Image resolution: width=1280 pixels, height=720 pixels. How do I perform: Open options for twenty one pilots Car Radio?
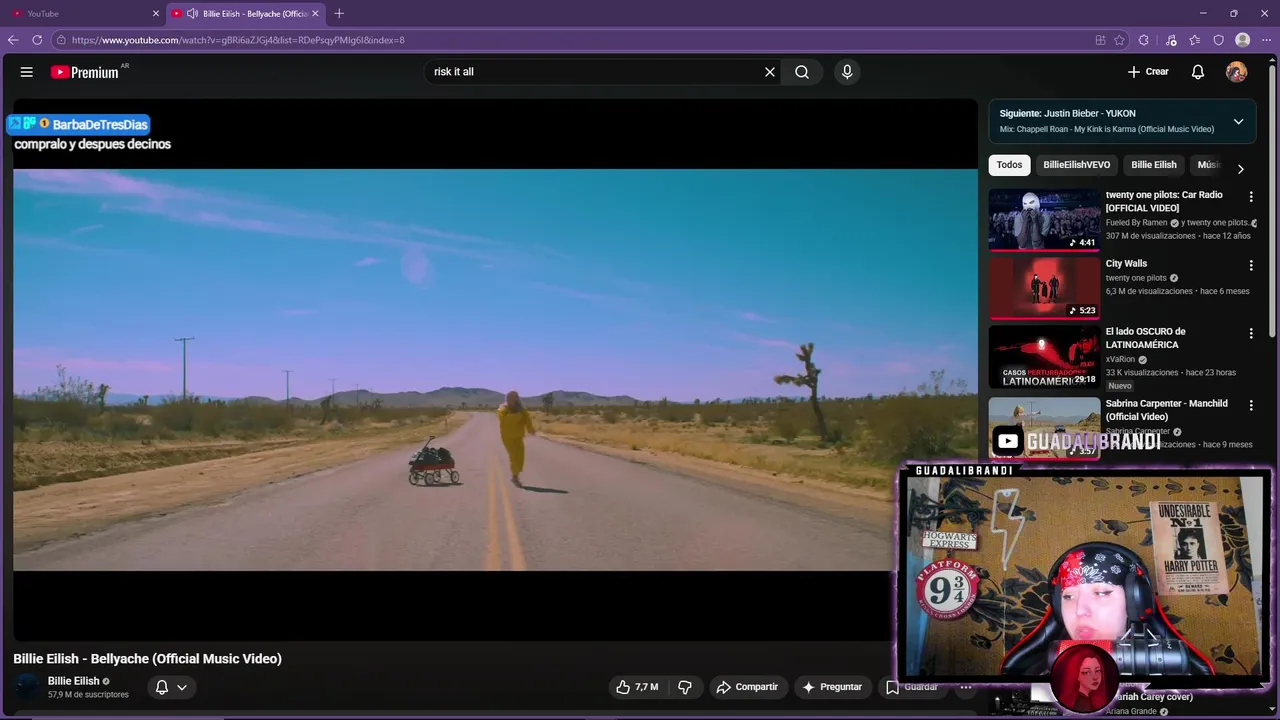1251,197
